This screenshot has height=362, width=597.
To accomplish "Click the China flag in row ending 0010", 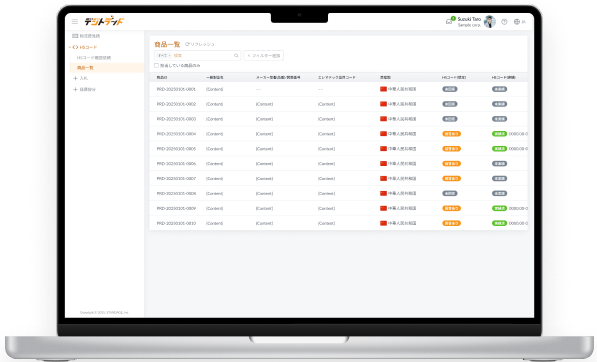I will coord(383,223).
